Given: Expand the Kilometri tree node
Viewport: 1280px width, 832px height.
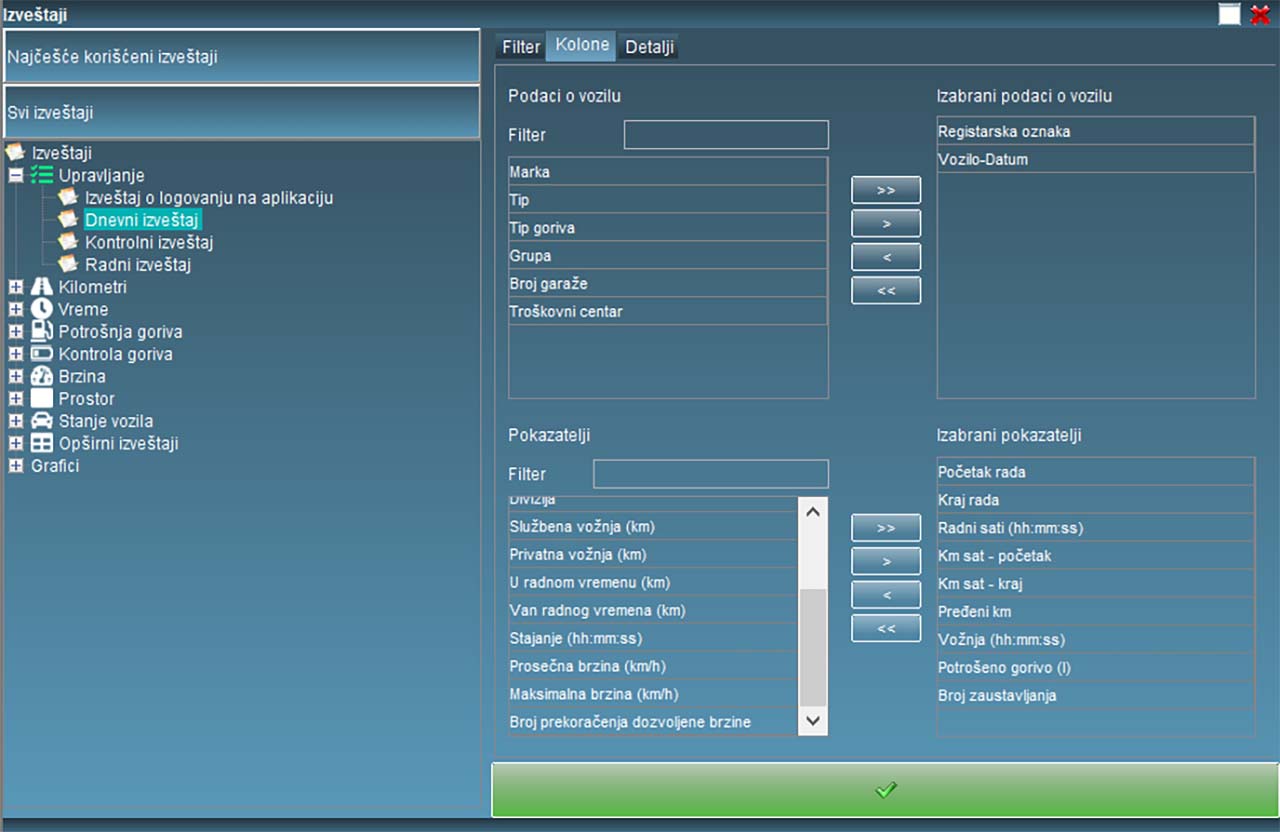Looking at the screenshot, I should coord(16,287).
